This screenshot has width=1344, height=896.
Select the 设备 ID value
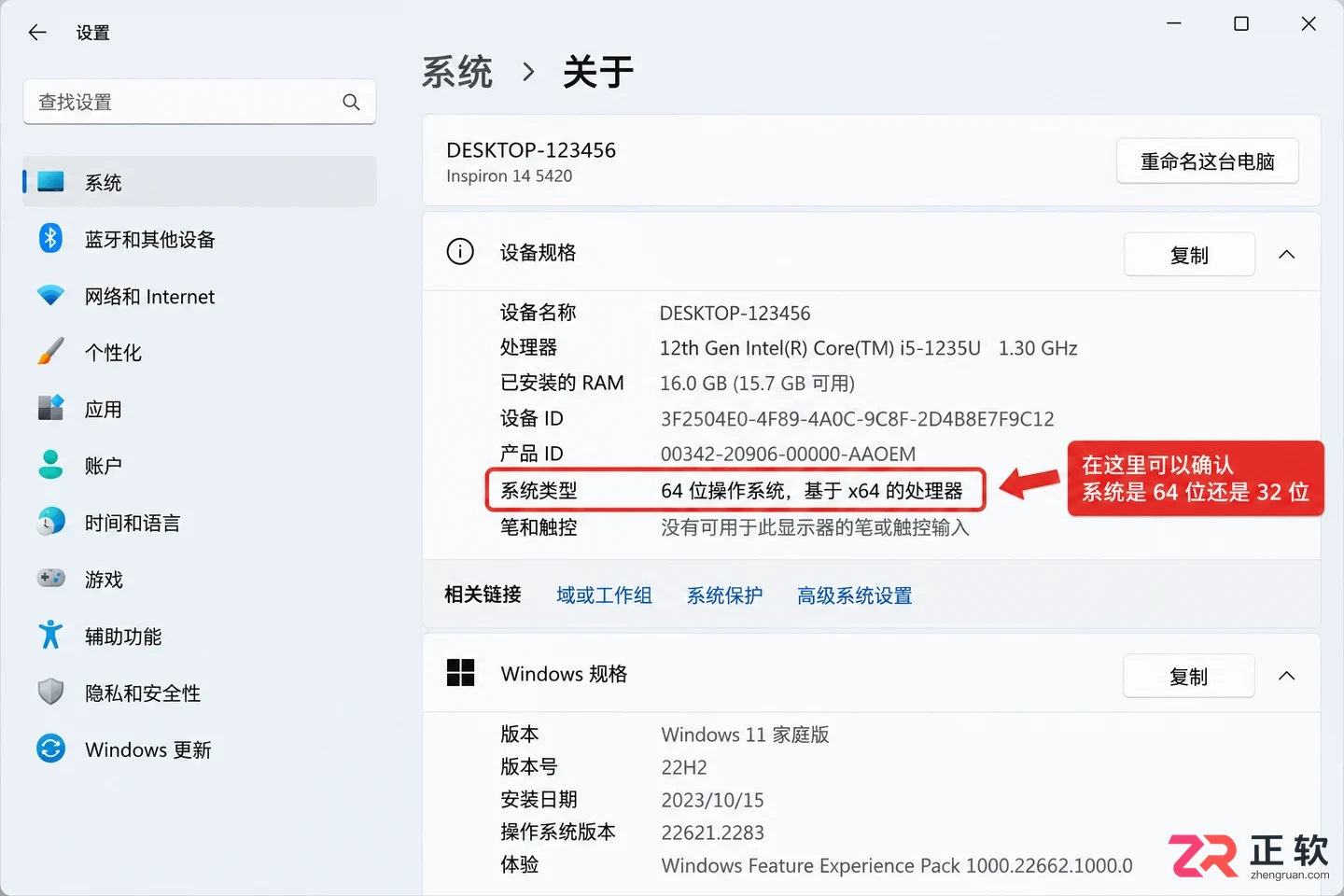pos(857,419)
